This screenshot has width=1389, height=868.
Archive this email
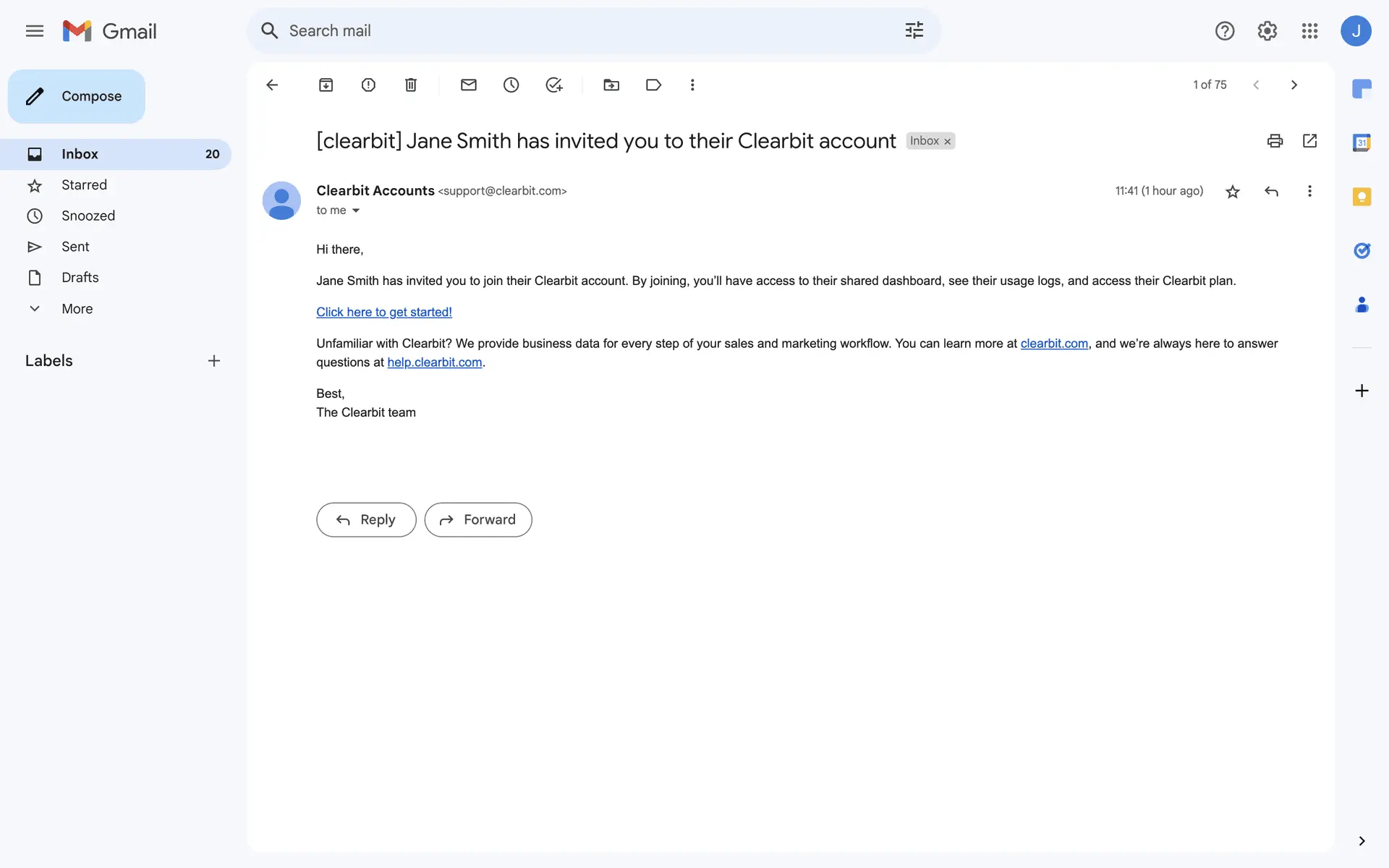click(326, 85)
